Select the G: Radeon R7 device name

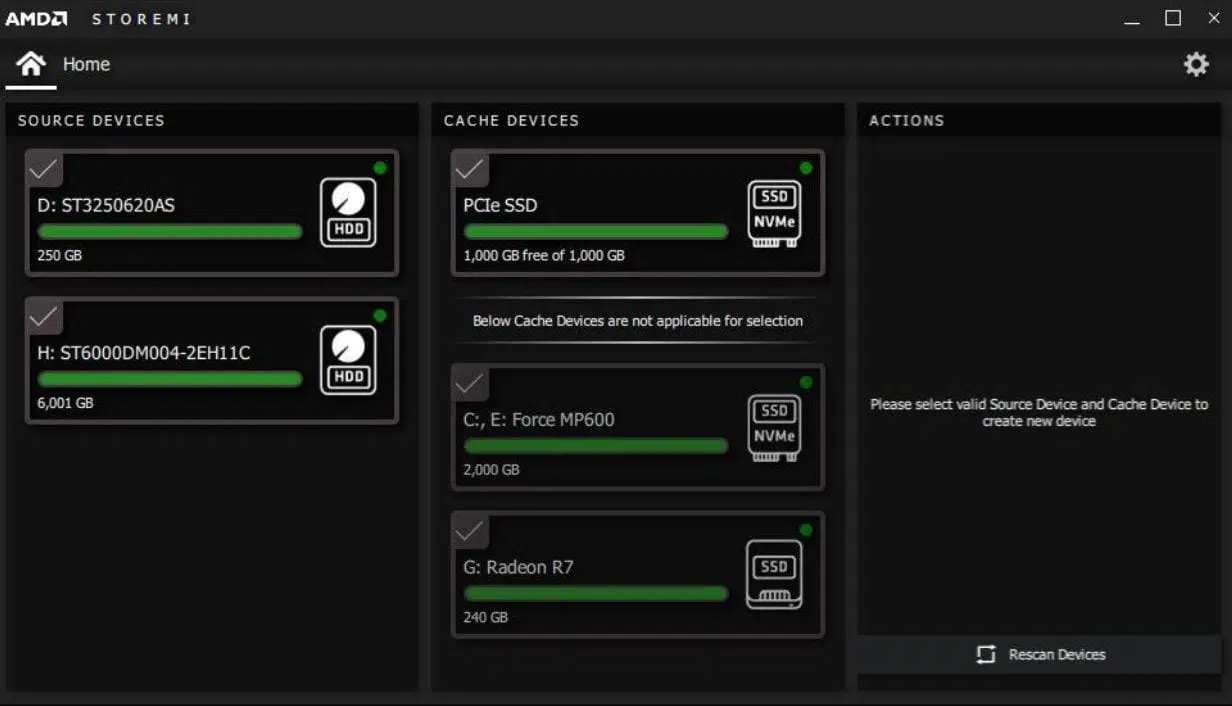(518, 567)
